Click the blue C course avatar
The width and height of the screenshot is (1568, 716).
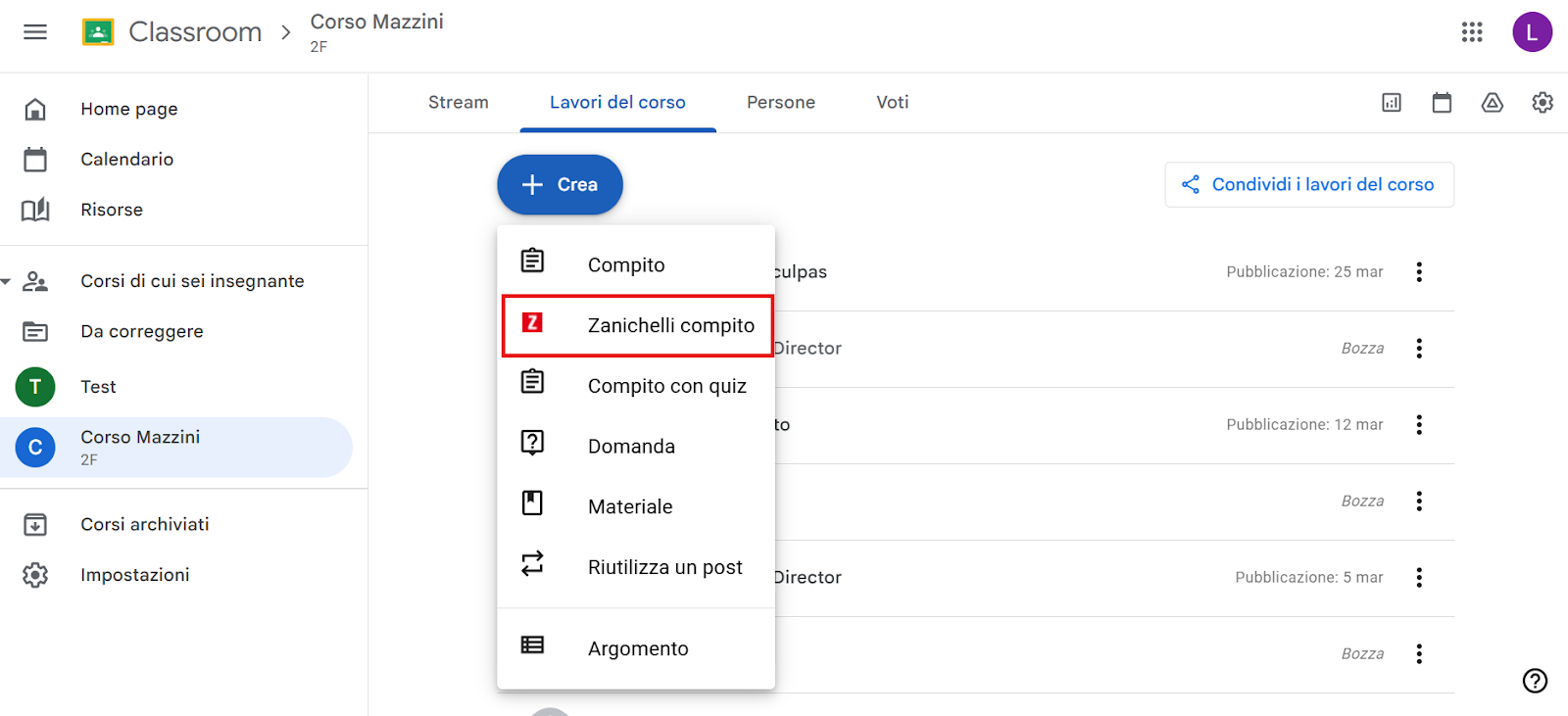(x=35, y=448)
